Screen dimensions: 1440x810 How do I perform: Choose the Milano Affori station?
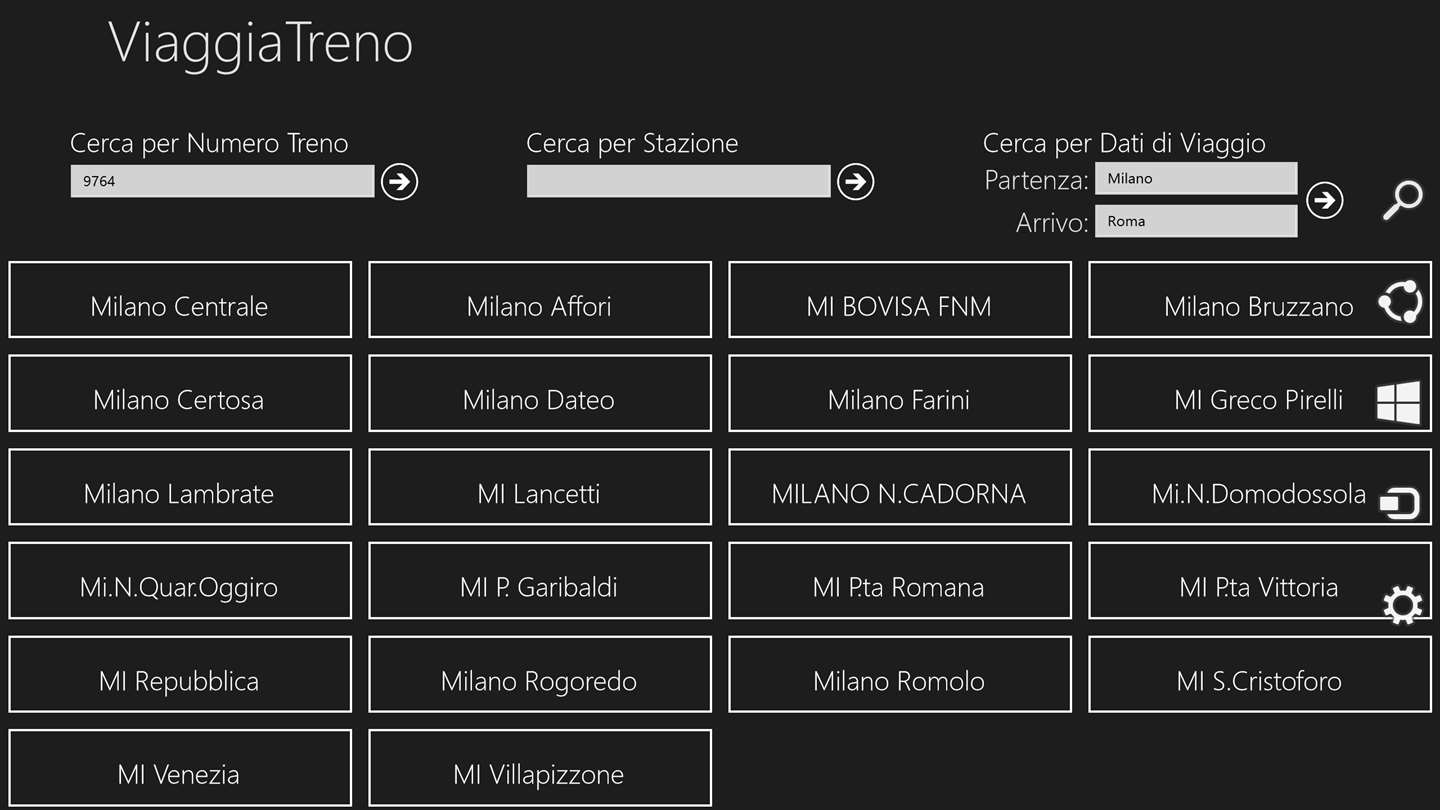(540, 300)
